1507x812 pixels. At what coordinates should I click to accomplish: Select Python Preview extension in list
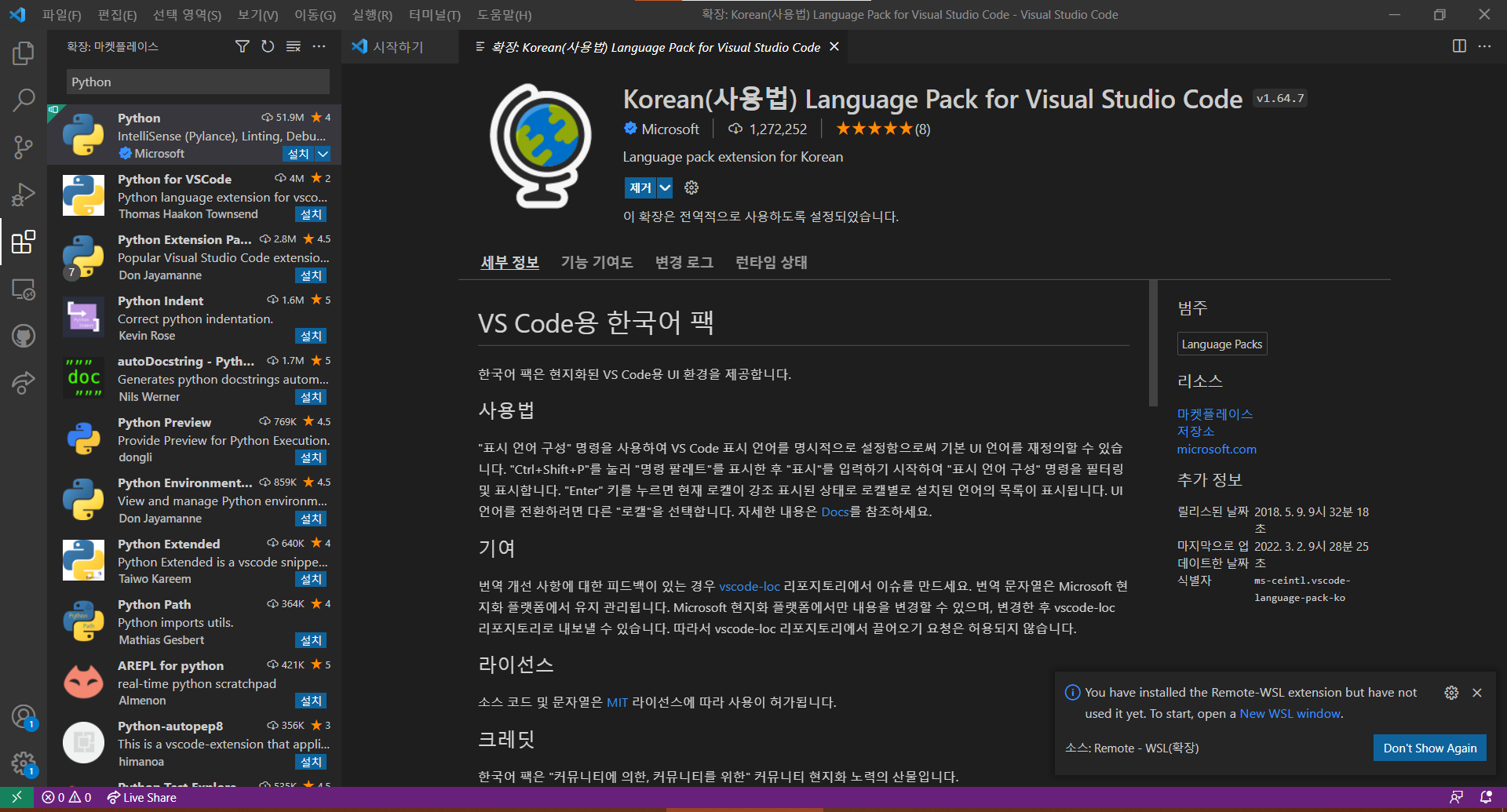tap(194, 439)
